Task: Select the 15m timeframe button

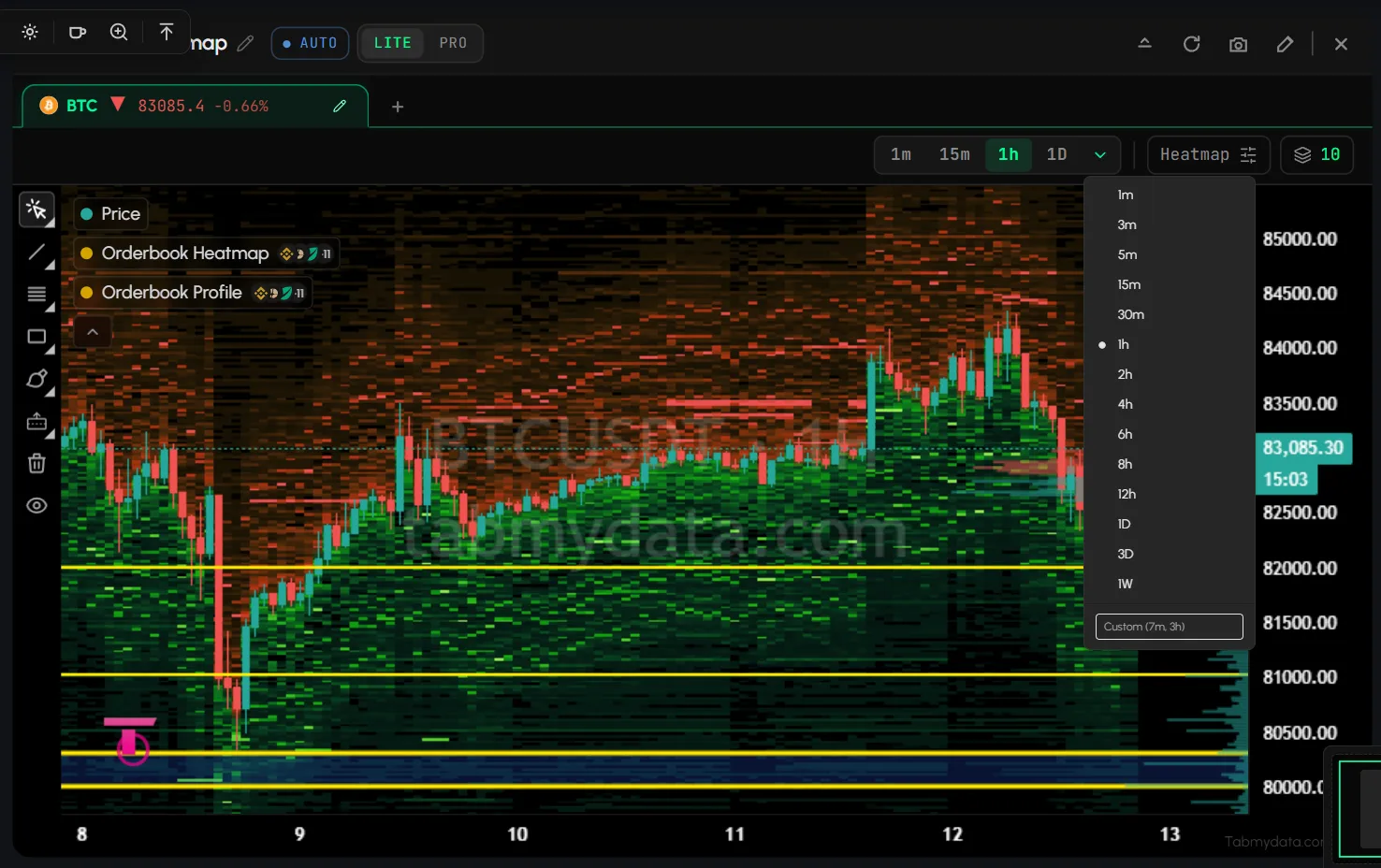Action: click(954, 154)
